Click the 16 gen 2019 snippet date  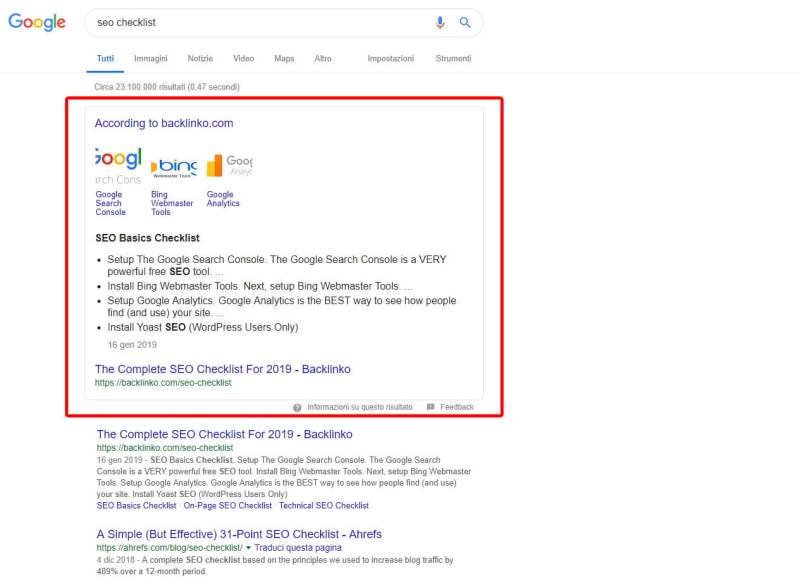tap(132, 345)
